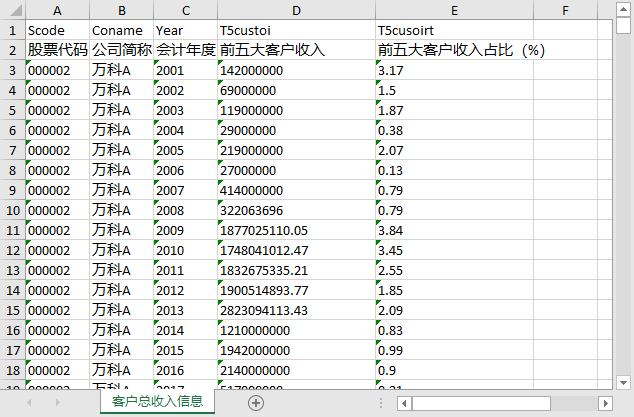Select the 股票代码 cell
The width and height of the screenshot is (634, 417).
[57, 50]
